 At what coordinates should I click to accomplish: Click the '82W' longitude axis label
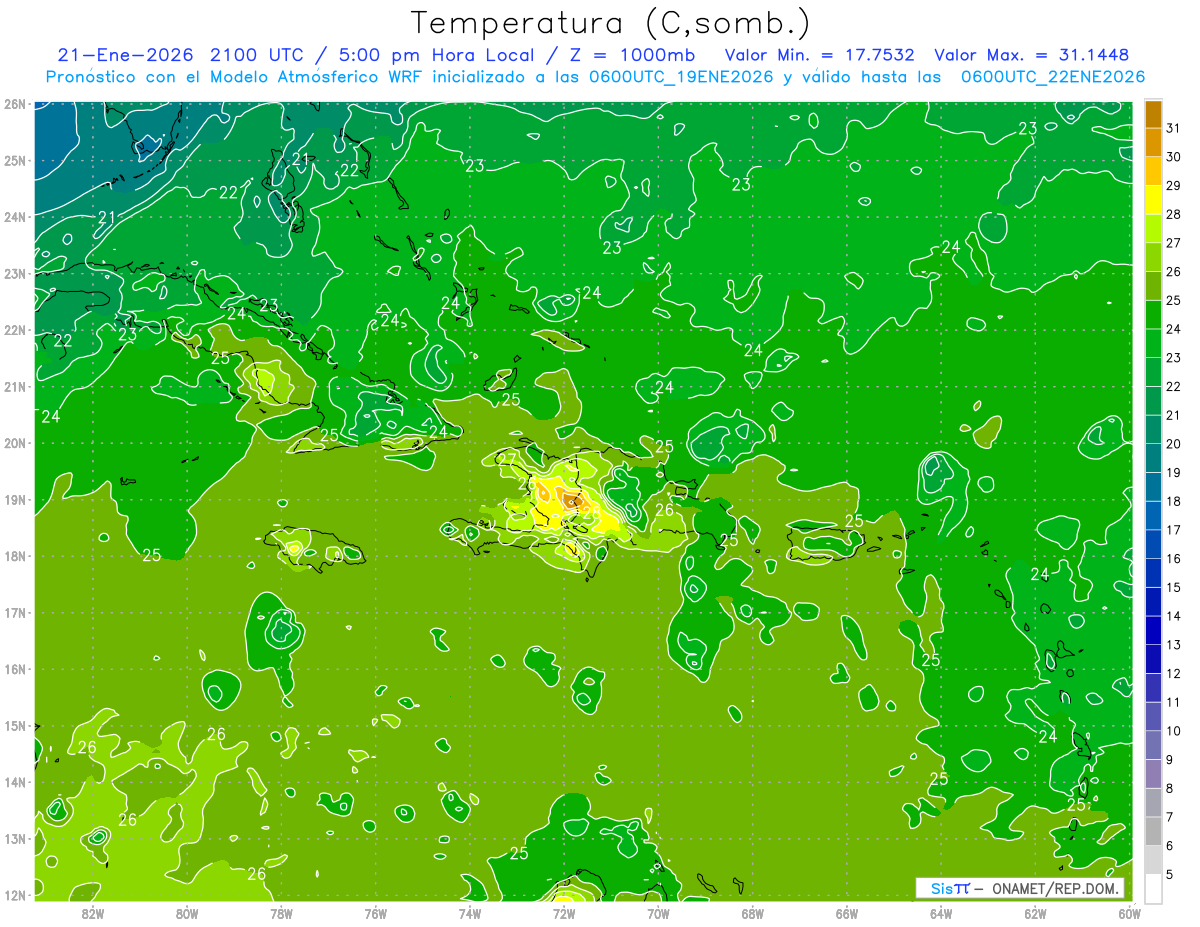[93, 912]
